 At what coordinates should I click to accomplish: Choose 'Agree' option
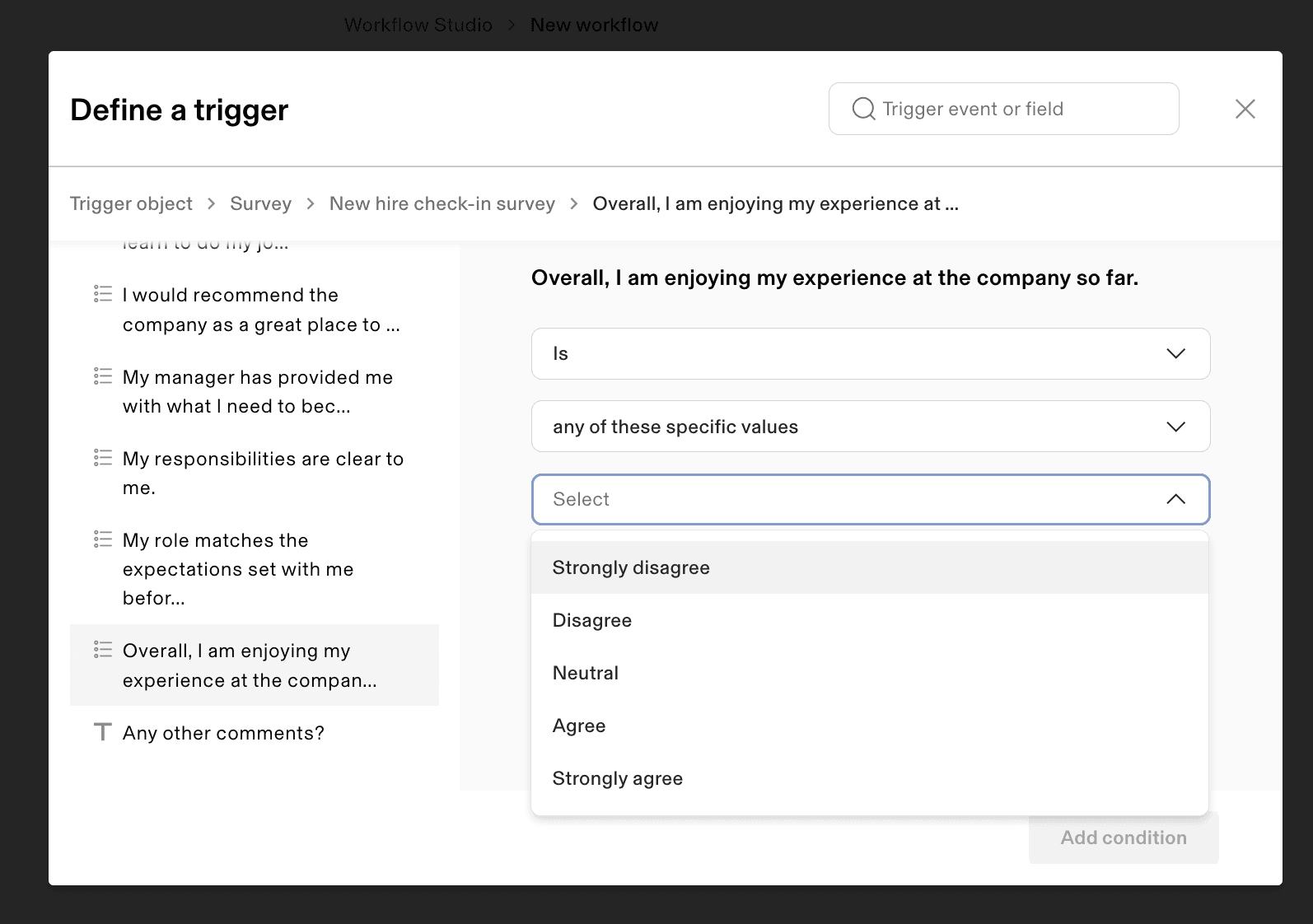coord(870,726)
